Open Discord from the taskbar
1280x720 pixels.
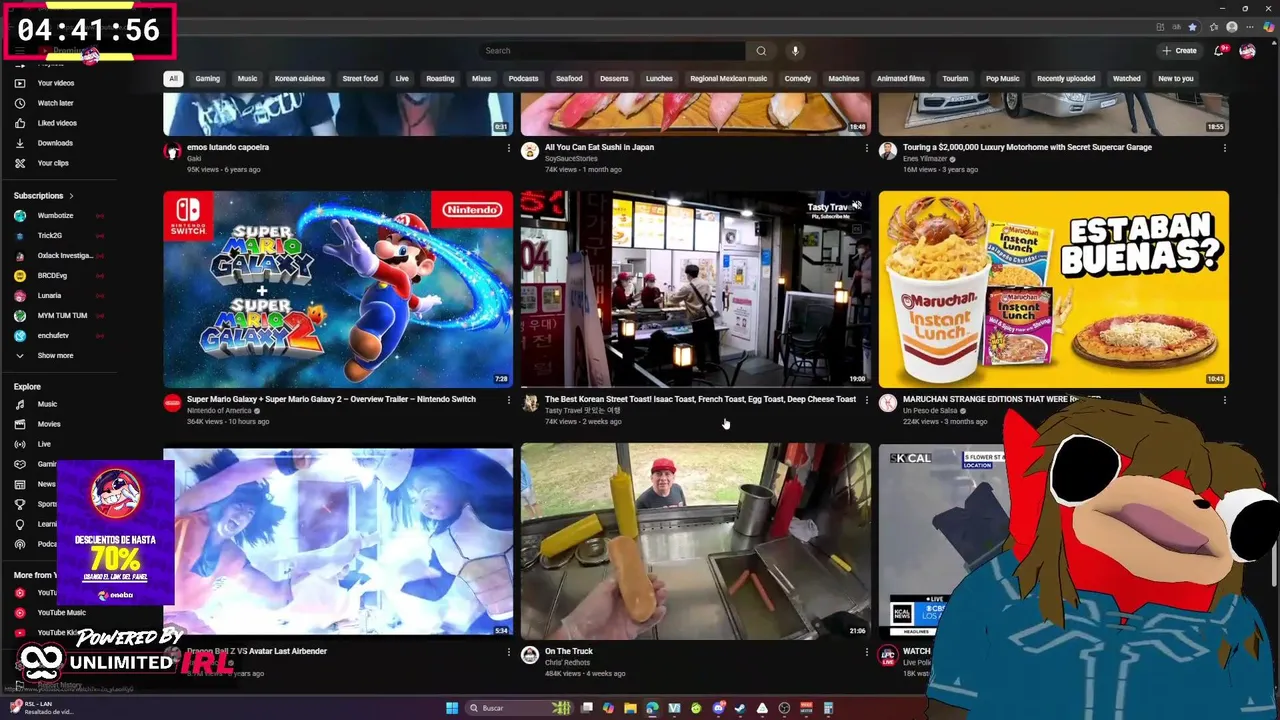(718, 708)
